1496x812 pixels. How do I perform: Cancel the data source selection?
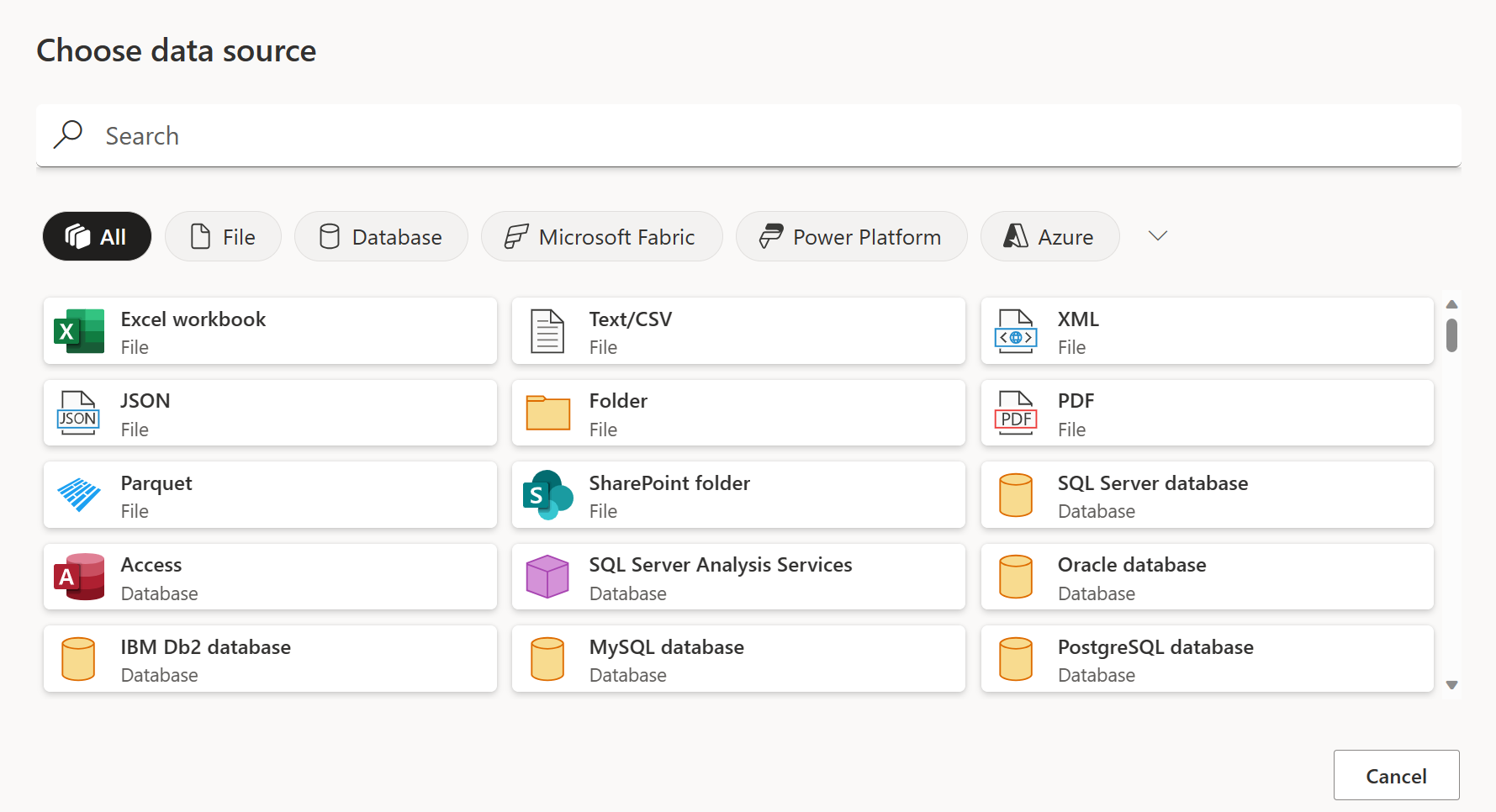click(x=1396, y=775)
